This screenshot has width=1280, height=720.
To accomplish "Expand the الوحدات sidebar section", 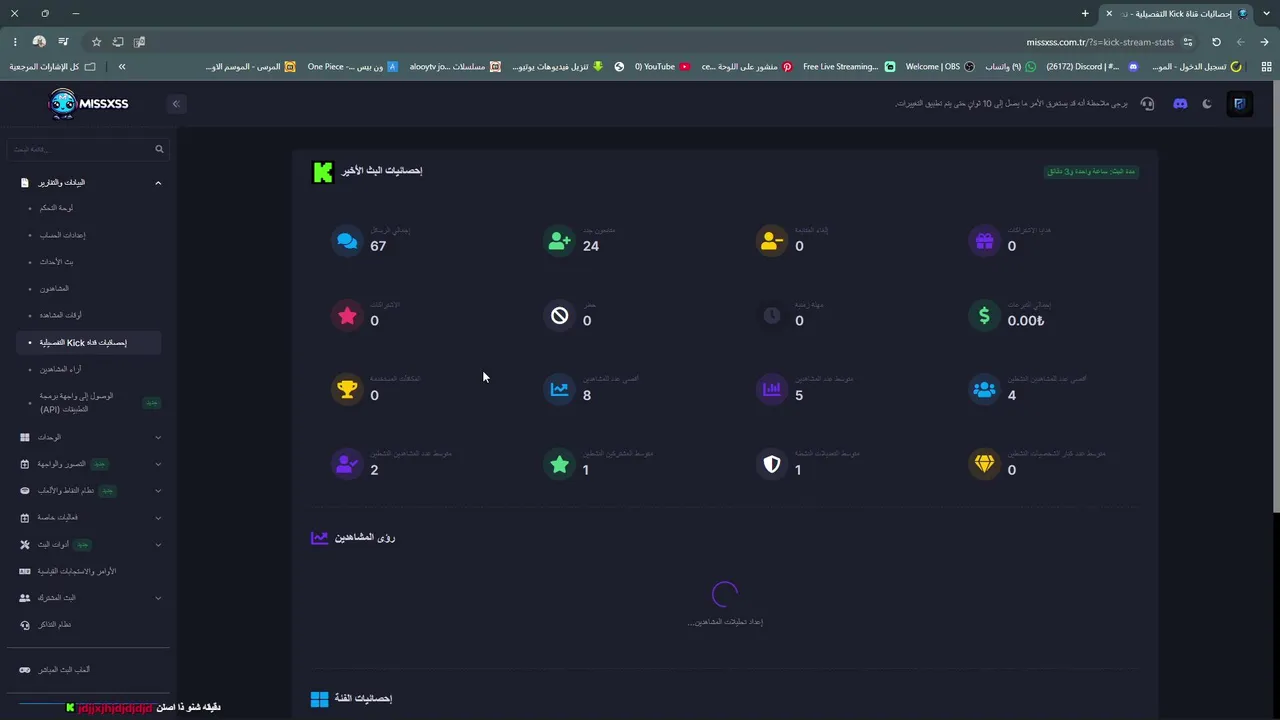I will [x=90, y=437].
